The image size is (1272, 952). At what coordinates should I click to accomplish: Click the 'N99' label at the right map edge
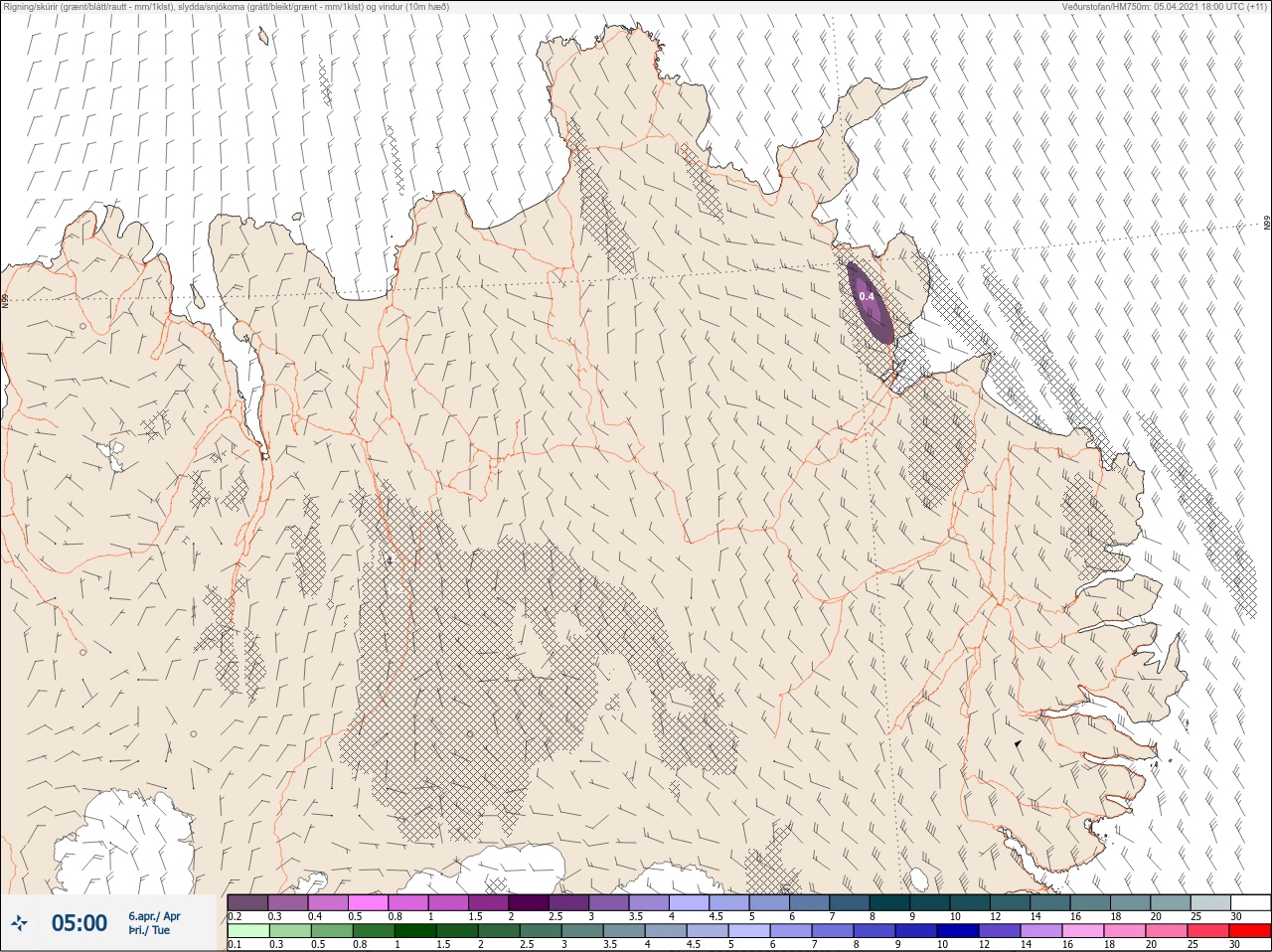point(1267,223)
